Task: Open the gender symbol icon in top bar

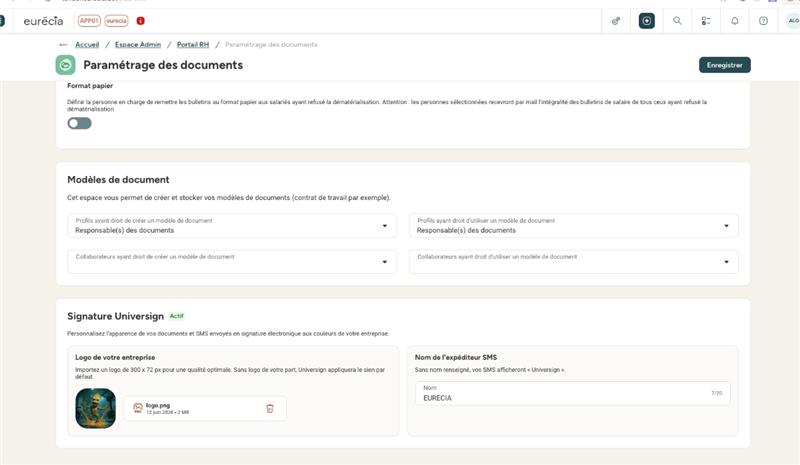Action: [x=616, y=21]
